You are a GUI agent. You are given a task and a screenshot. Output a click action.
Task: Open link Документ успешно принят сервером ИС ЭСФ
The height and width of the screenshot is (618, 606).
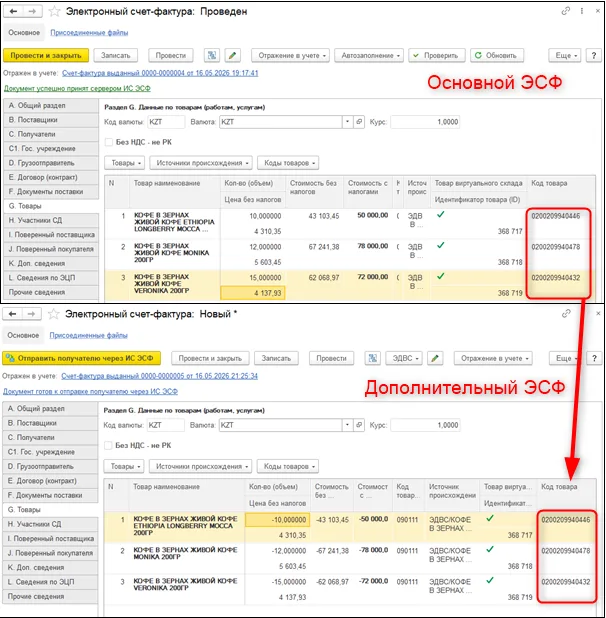click(x=77, y=88)
